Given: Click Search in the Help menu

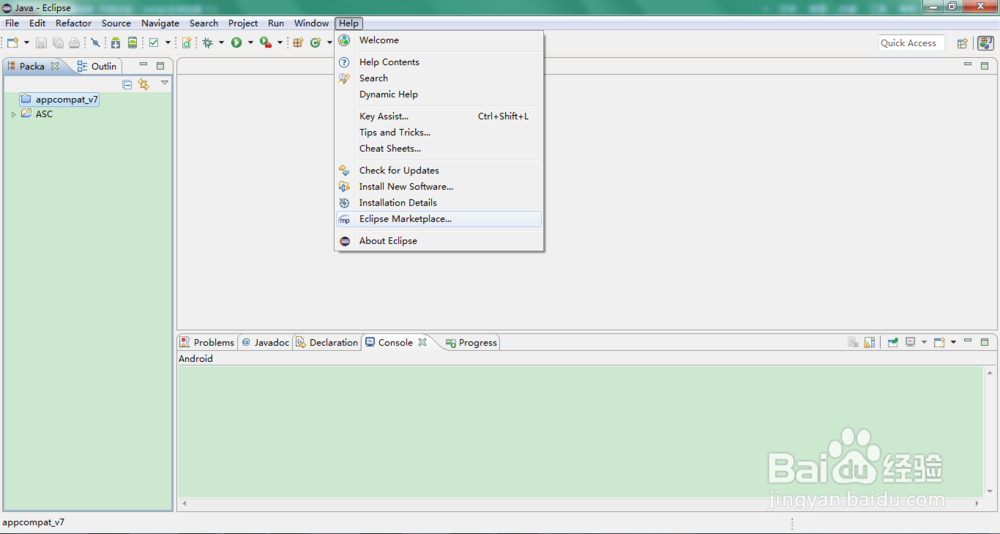Looking at the screenshot, I should point(439,78).
